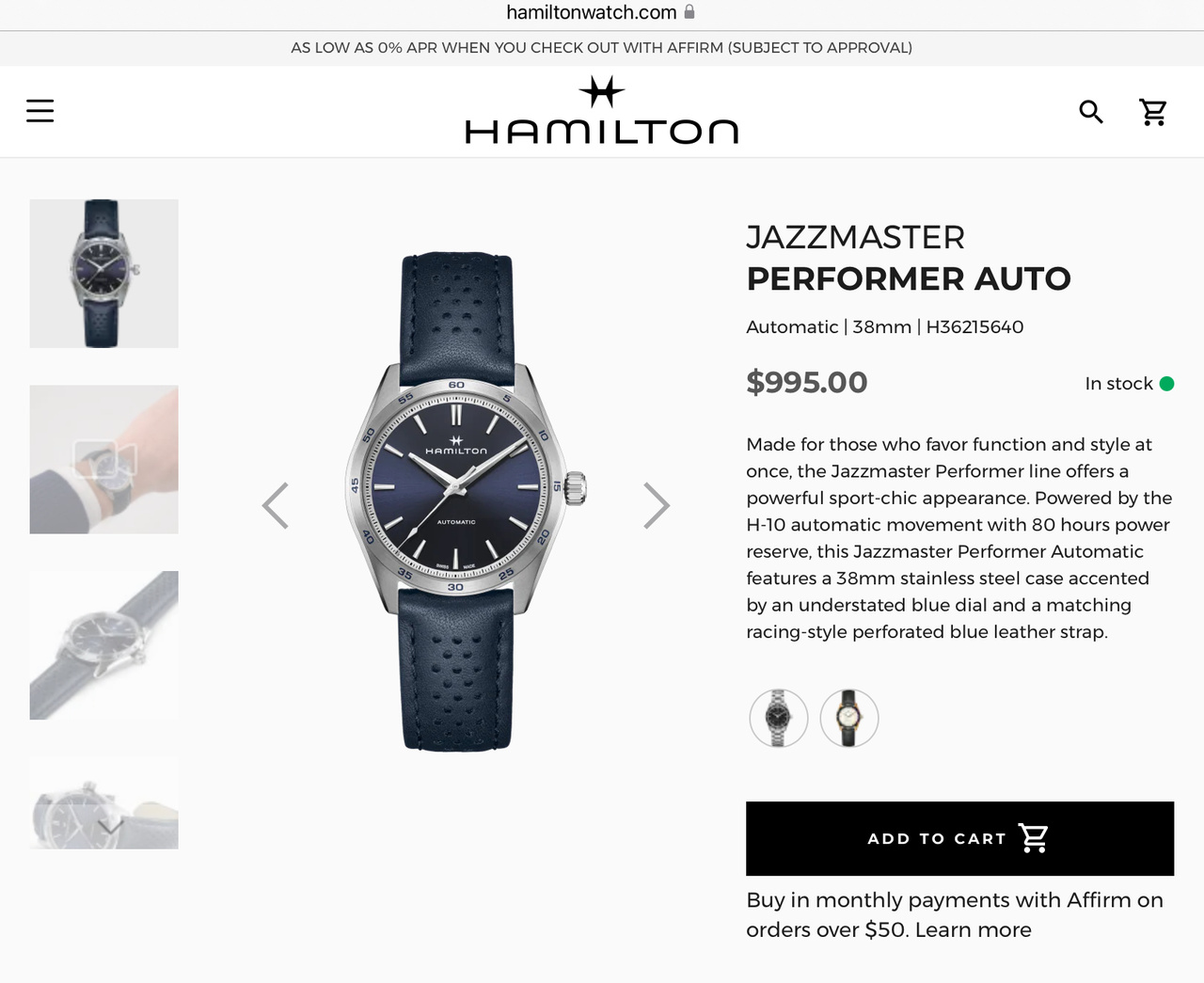Select the steel bracelet watch variant
Image resolution: width=1204 pixels, height=983 pixels.
click(x=779, y=718)
